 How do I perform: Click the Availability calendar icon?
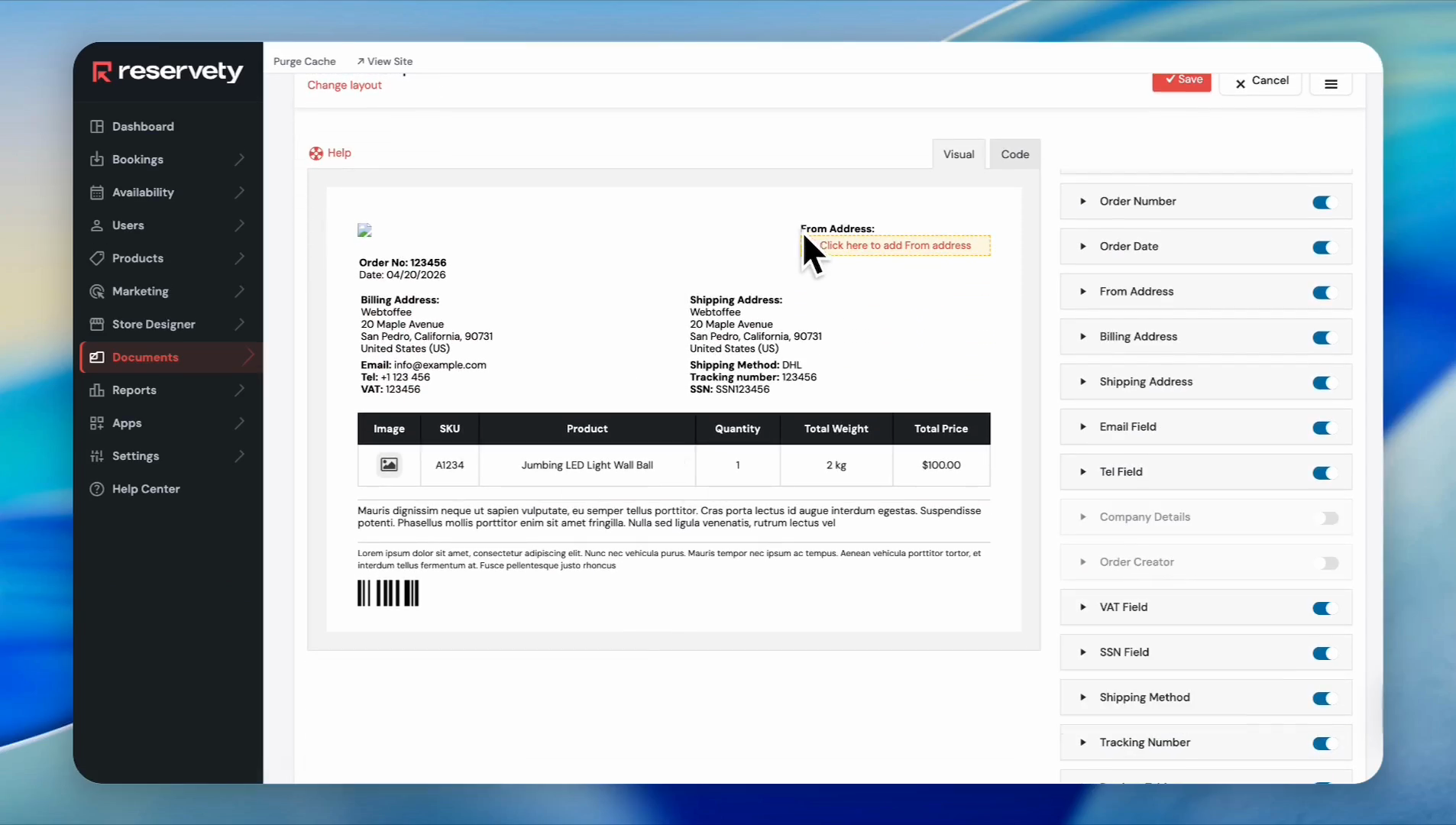[97, 192]
